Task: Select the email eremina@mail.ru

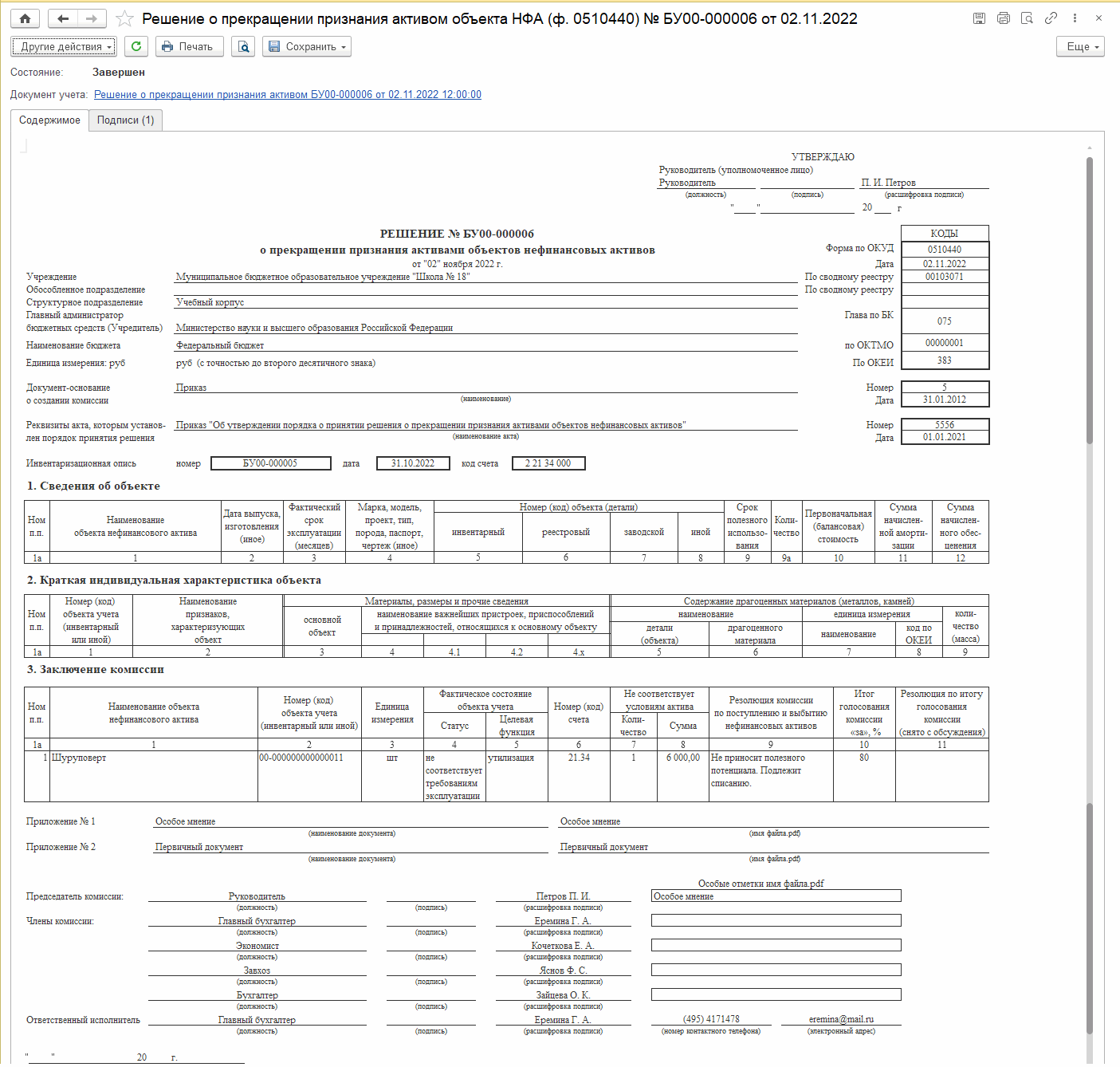Action: tap(841, 1019)
